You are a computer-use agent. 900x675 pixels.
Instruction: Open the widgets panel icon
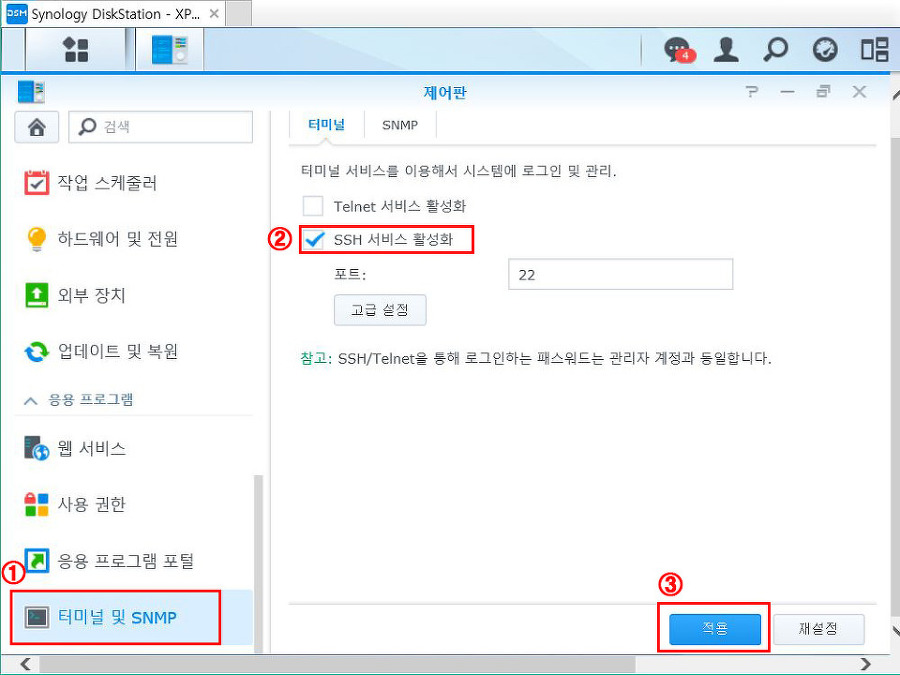874,50
